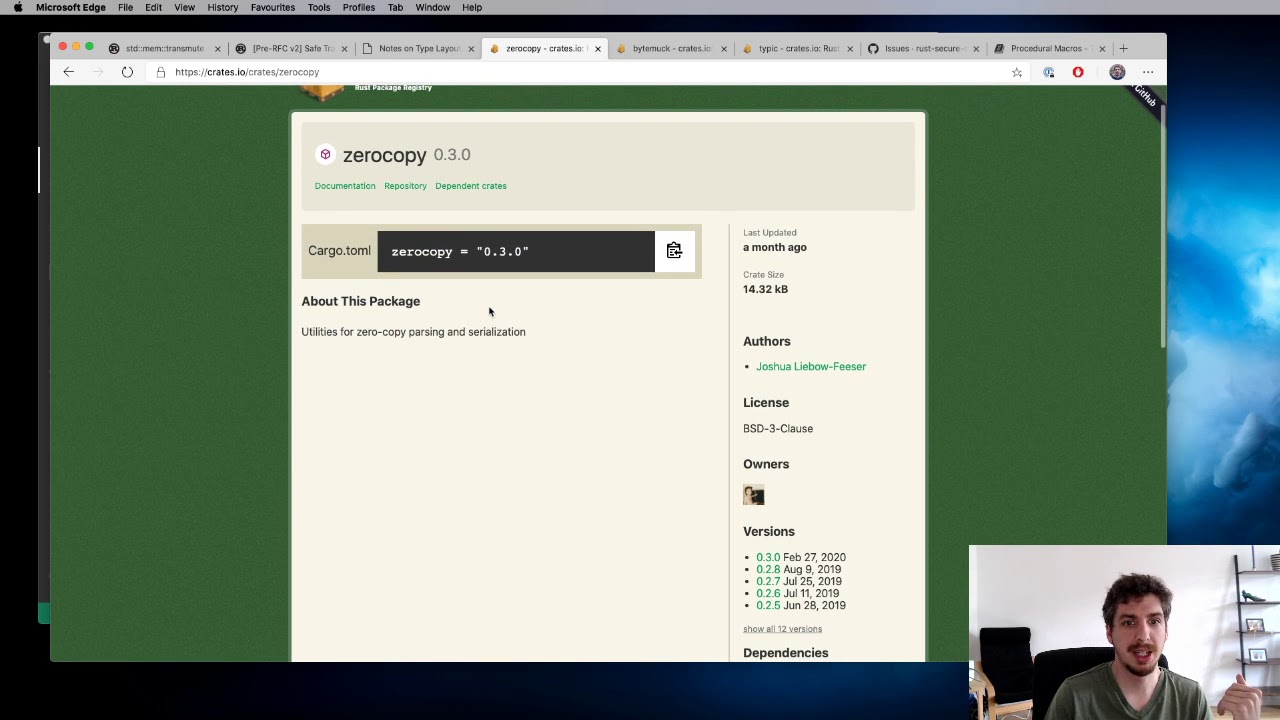Open the Tools menu
Image resolution: width=1280 pixels, height=720 pixels.
tap(319, 7)
